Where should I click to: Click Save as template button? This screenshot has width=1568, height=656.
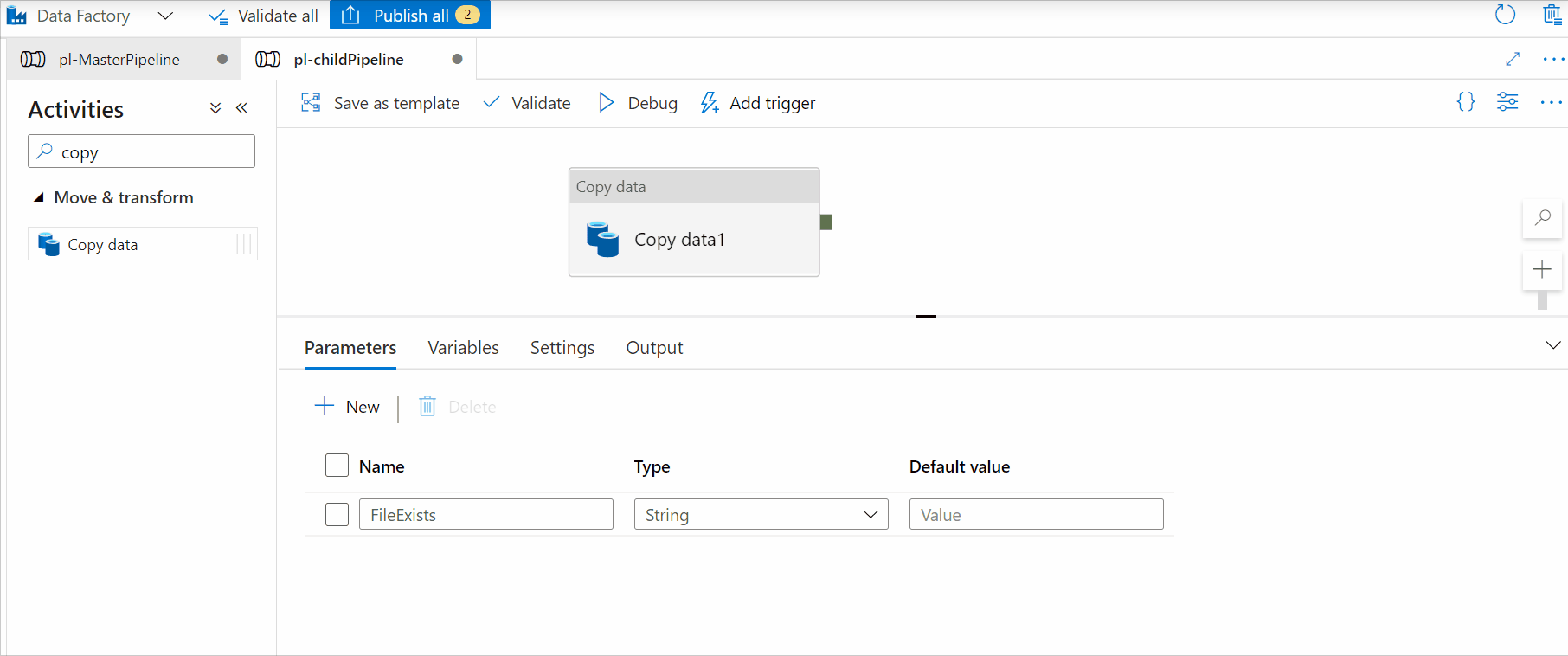pyautogui.click(x=380, y=103)
